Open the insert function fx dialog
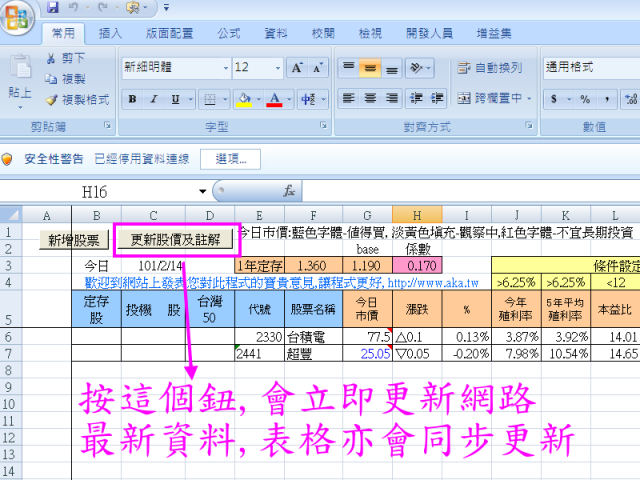Viewport: 640px width, 480px height. [x=289, y=191]
